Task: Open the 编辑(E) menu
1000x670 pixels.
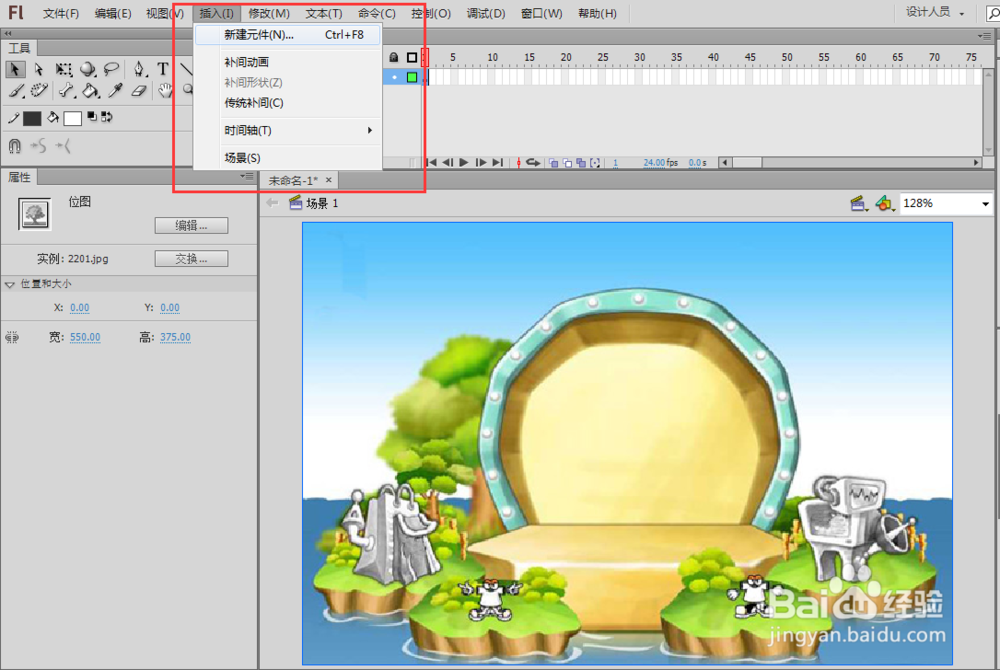Action: [113, 13]
